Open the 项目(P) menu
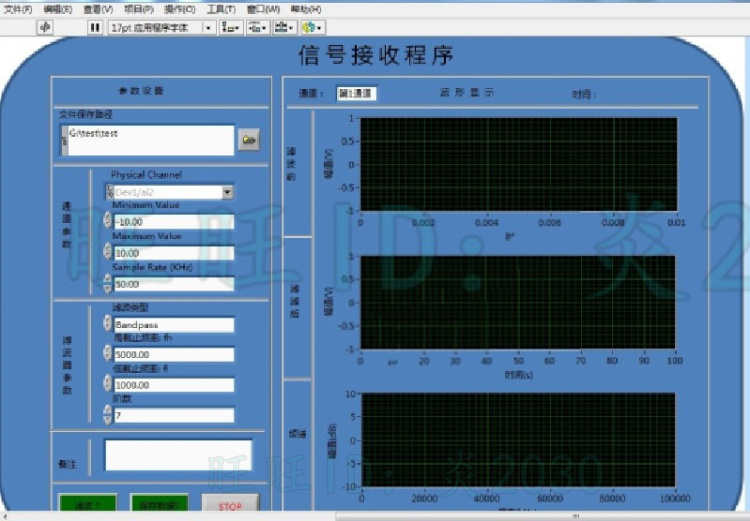Viewport: 750px width, 521px height. coord(139,9)
